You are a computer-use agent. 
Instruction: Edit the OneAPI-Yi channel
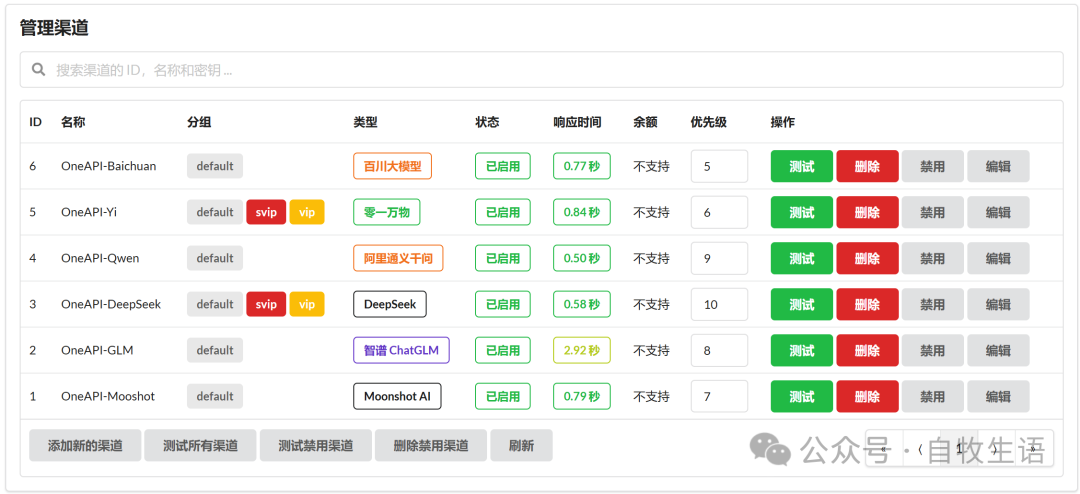click(x=998, y=212)
